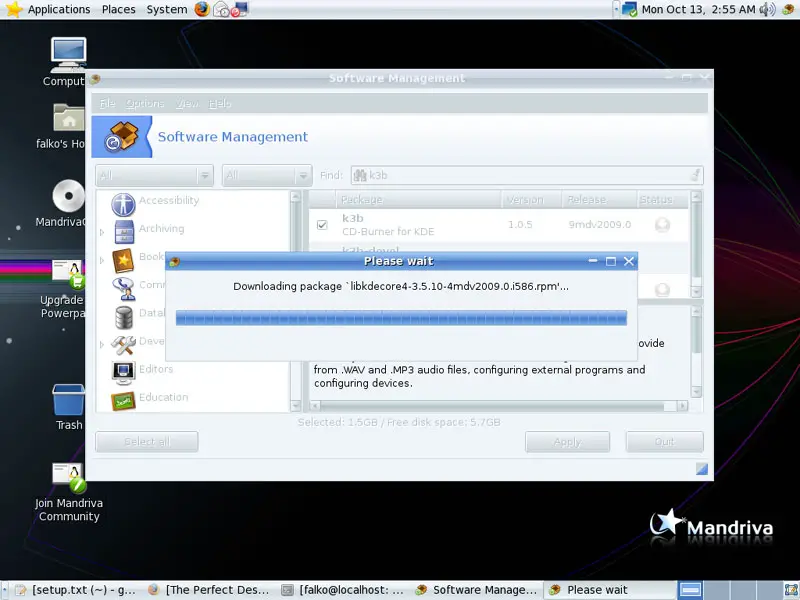Click the monitor launcher icon in the top panel
The image size is (800, 600).
click(240, 9)
